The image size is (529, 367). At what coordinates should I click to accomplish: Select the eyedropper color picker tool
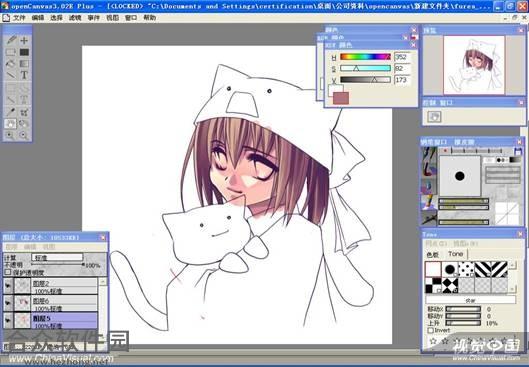point(11,112)
